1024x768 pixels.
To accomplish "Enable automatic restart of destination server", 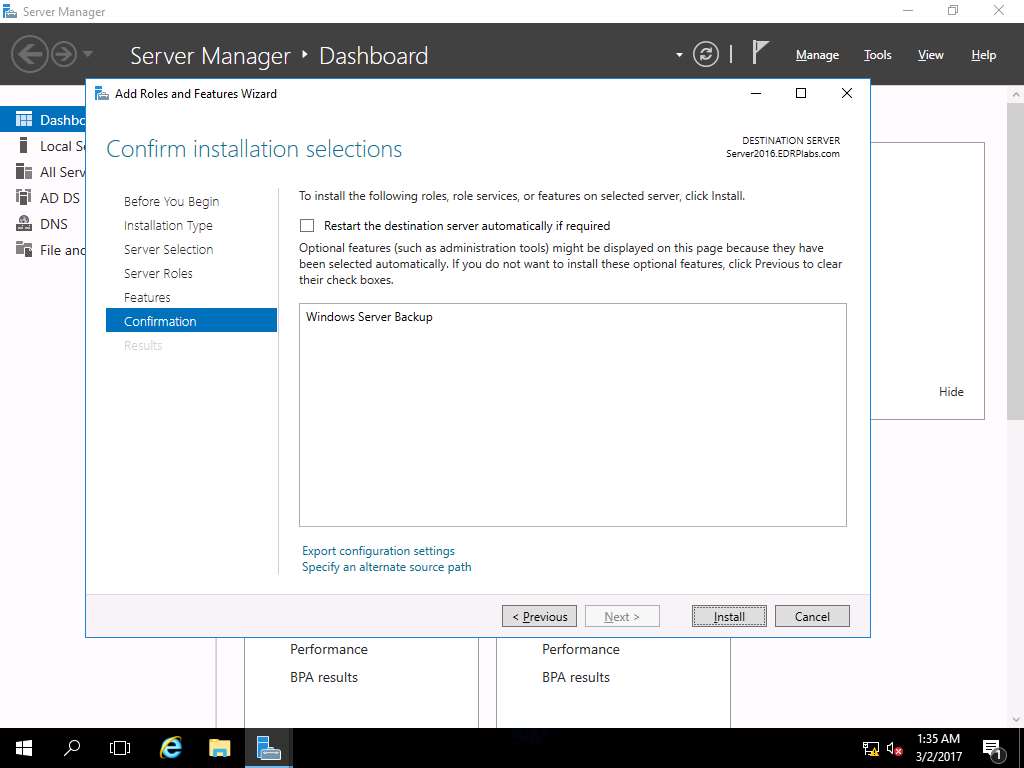I will pos(307,225).
